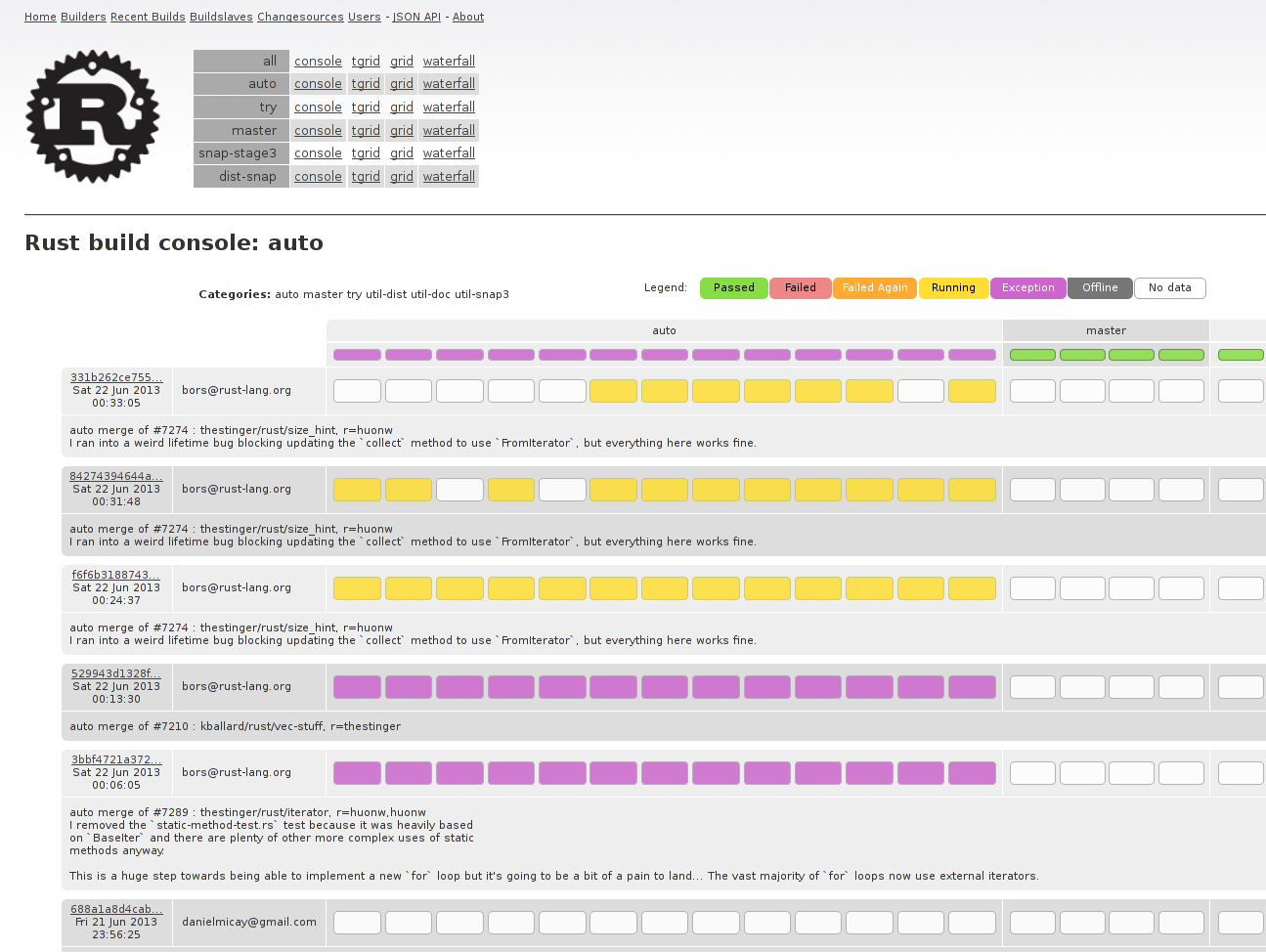1266x952 pixels.
Task: Click the Passed legend swatch
Action: point(734,287)
